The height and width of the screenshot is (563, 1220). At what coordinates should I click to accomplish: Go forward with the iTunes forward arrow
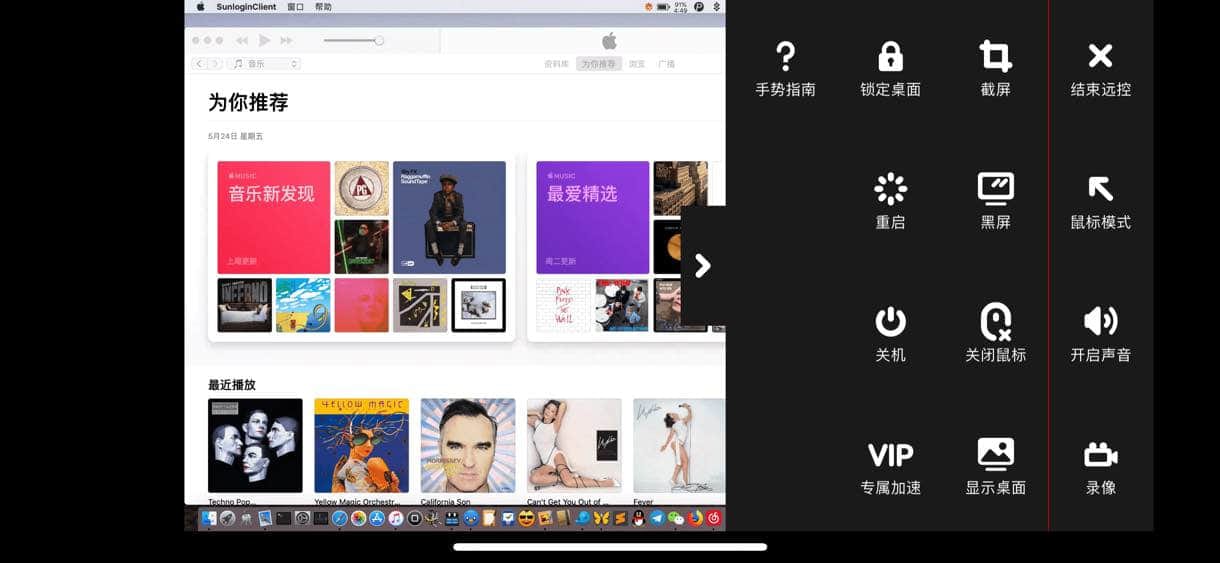(x=215, y=64)
